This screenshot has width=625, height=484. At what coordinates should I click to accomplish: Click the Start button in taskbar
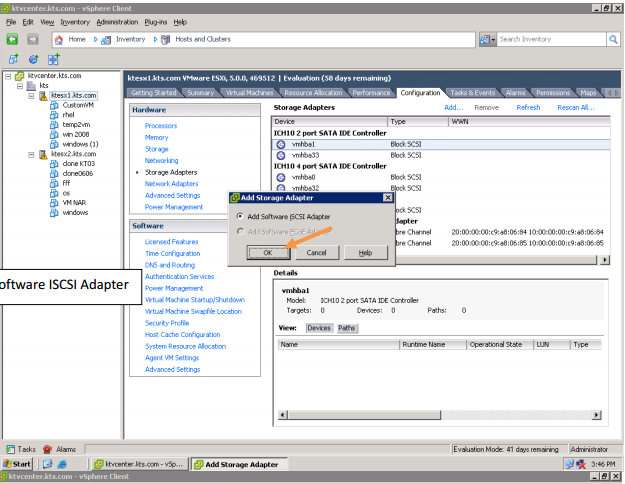16,464
